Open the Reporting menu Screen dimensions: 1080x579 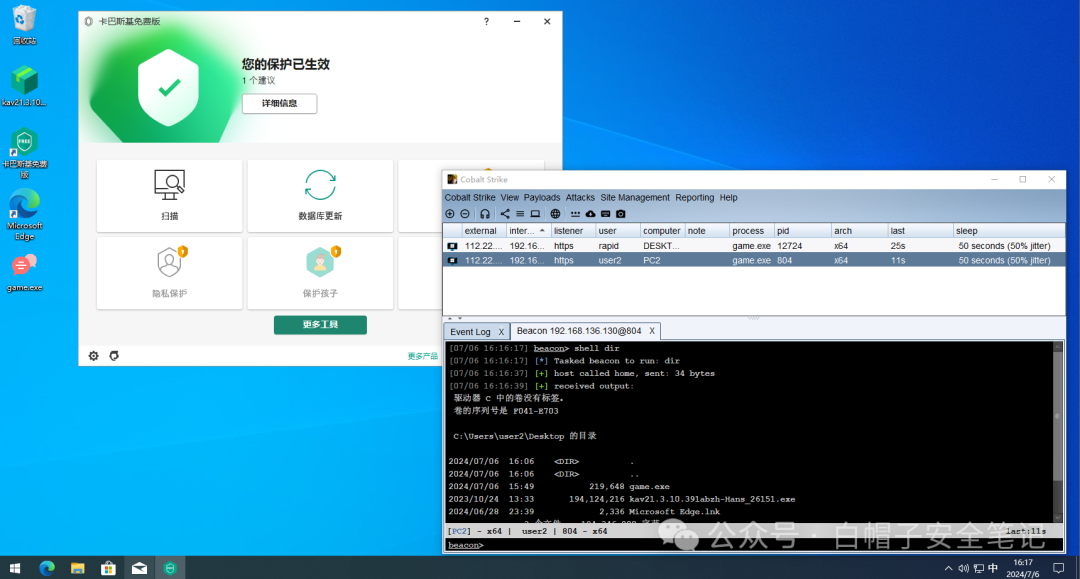click(x=694, y=198)
